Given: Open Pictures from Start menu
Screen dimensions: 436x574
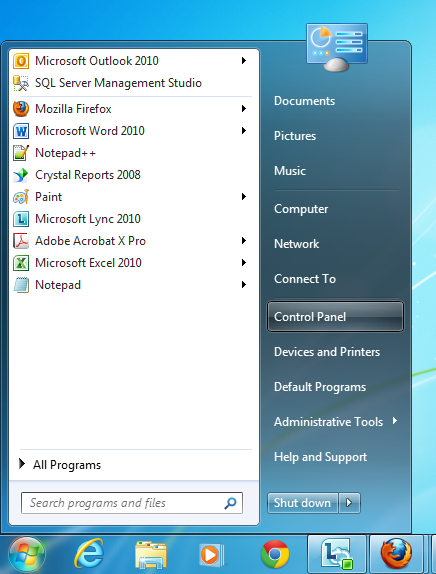Looking at the screenshot, I should 295,136.
